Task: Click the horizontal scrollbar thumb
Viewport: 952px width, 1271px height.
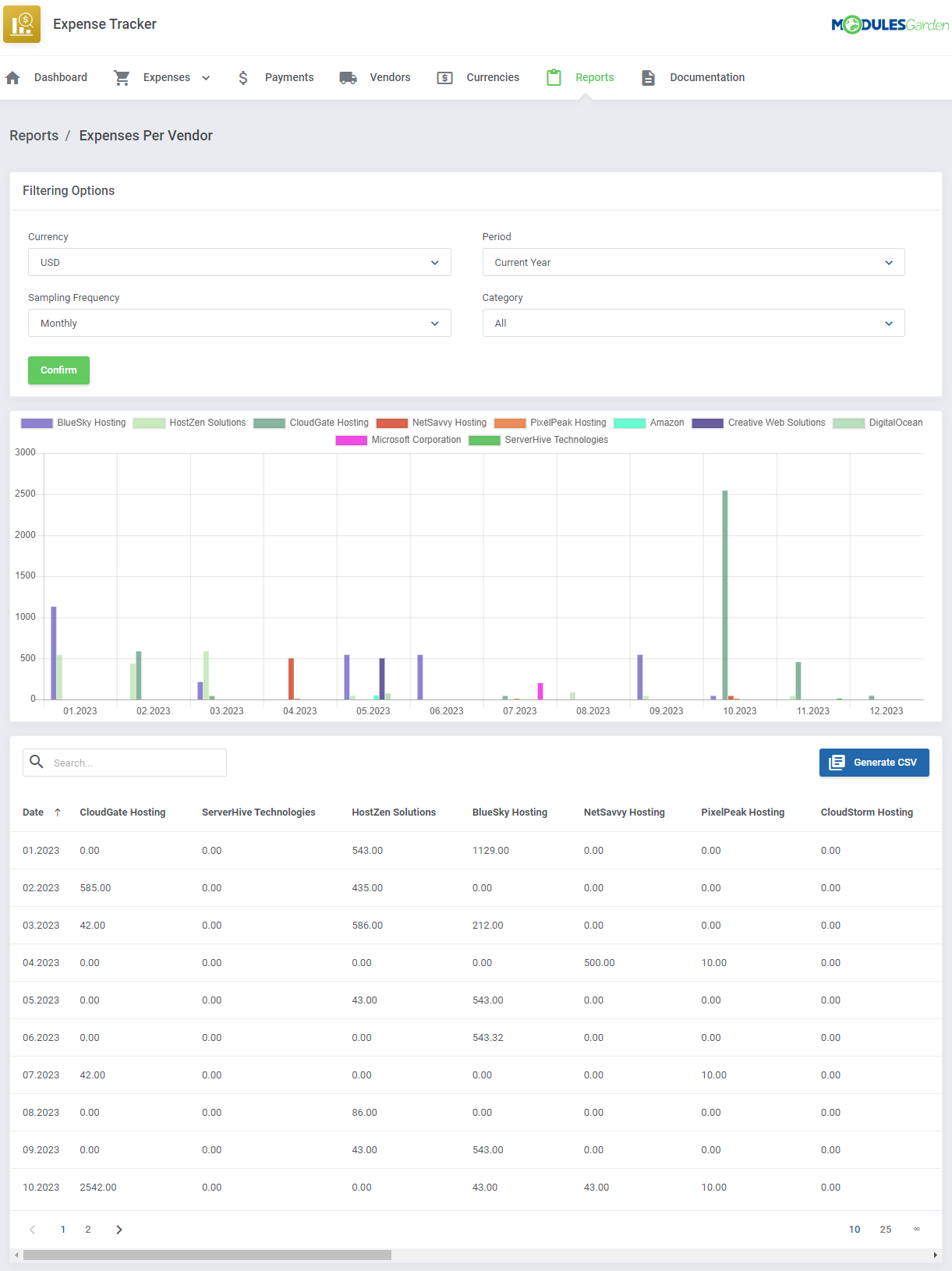Action: (x=207, y=1255)
